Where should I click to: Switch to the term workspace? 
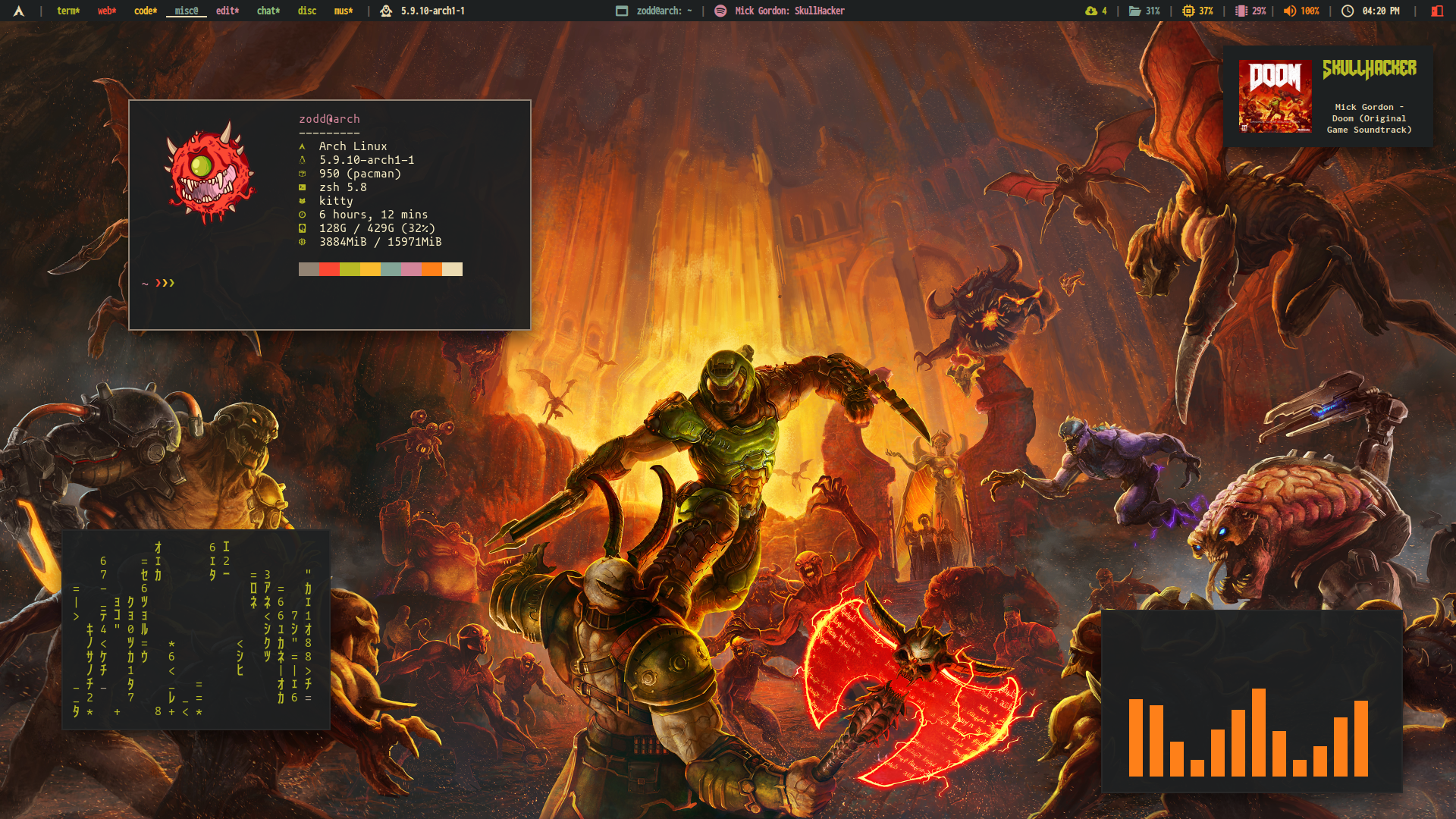pyautogui.click(x=68, y=11)
